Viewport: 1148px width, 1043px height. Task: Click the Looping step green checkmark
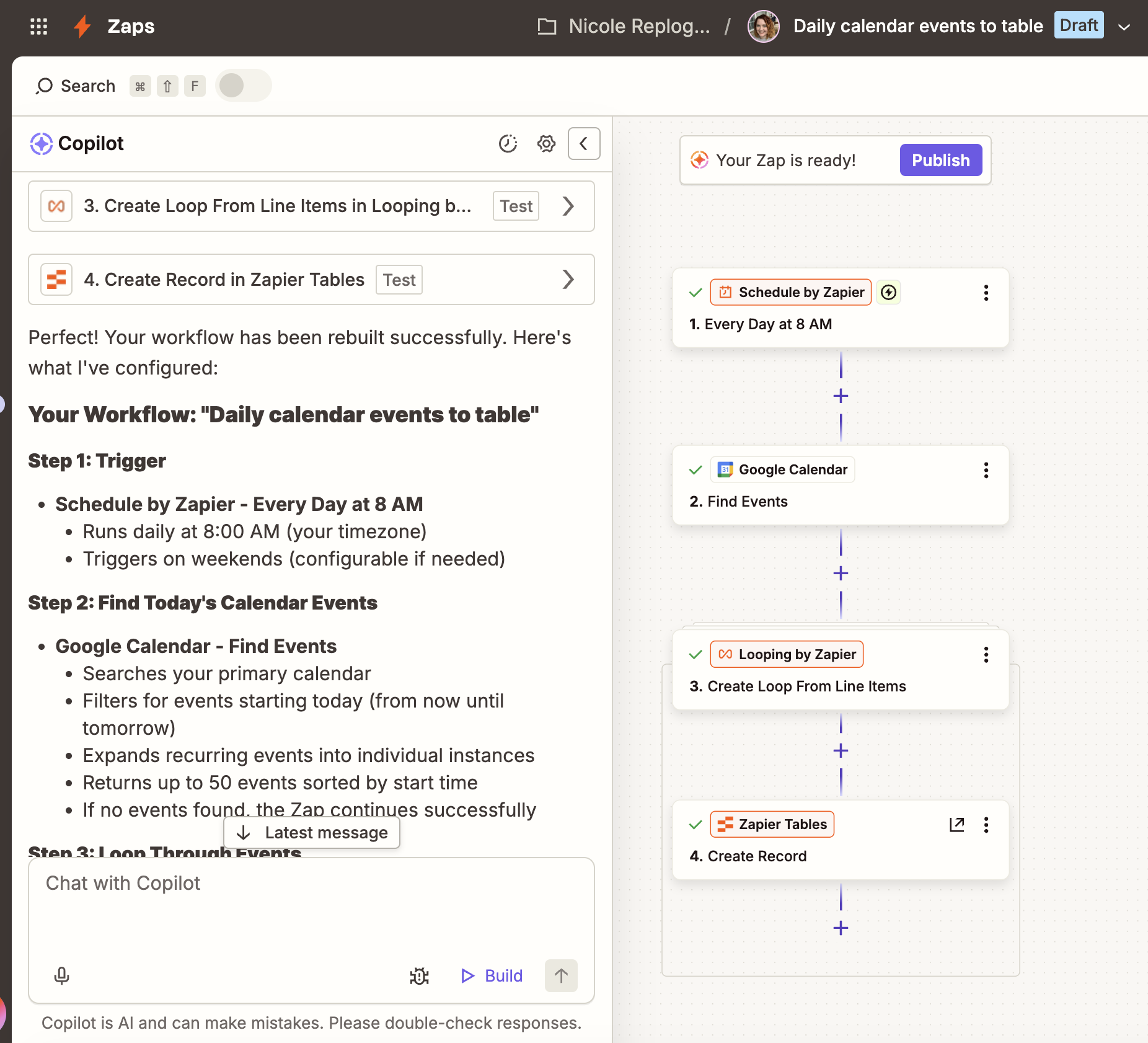point(695,654)
